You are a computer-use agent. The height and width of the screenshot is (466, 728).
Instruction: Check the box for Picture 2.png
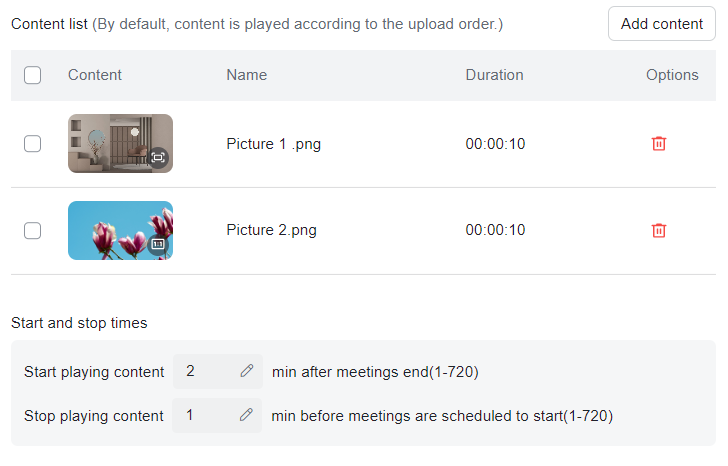pos(32,231)
